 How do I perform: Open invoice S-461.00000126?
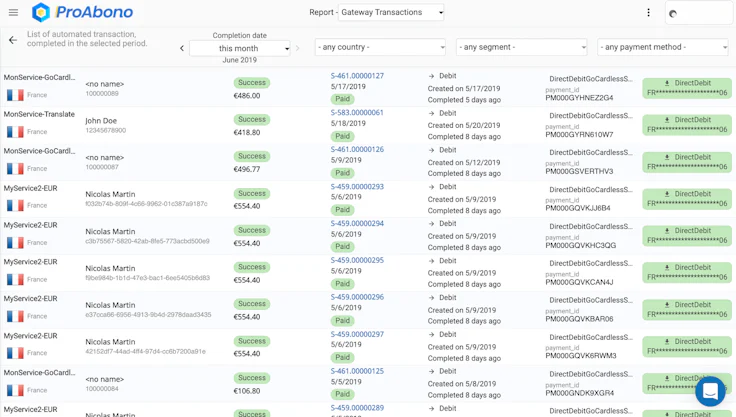tap(357, 149)
